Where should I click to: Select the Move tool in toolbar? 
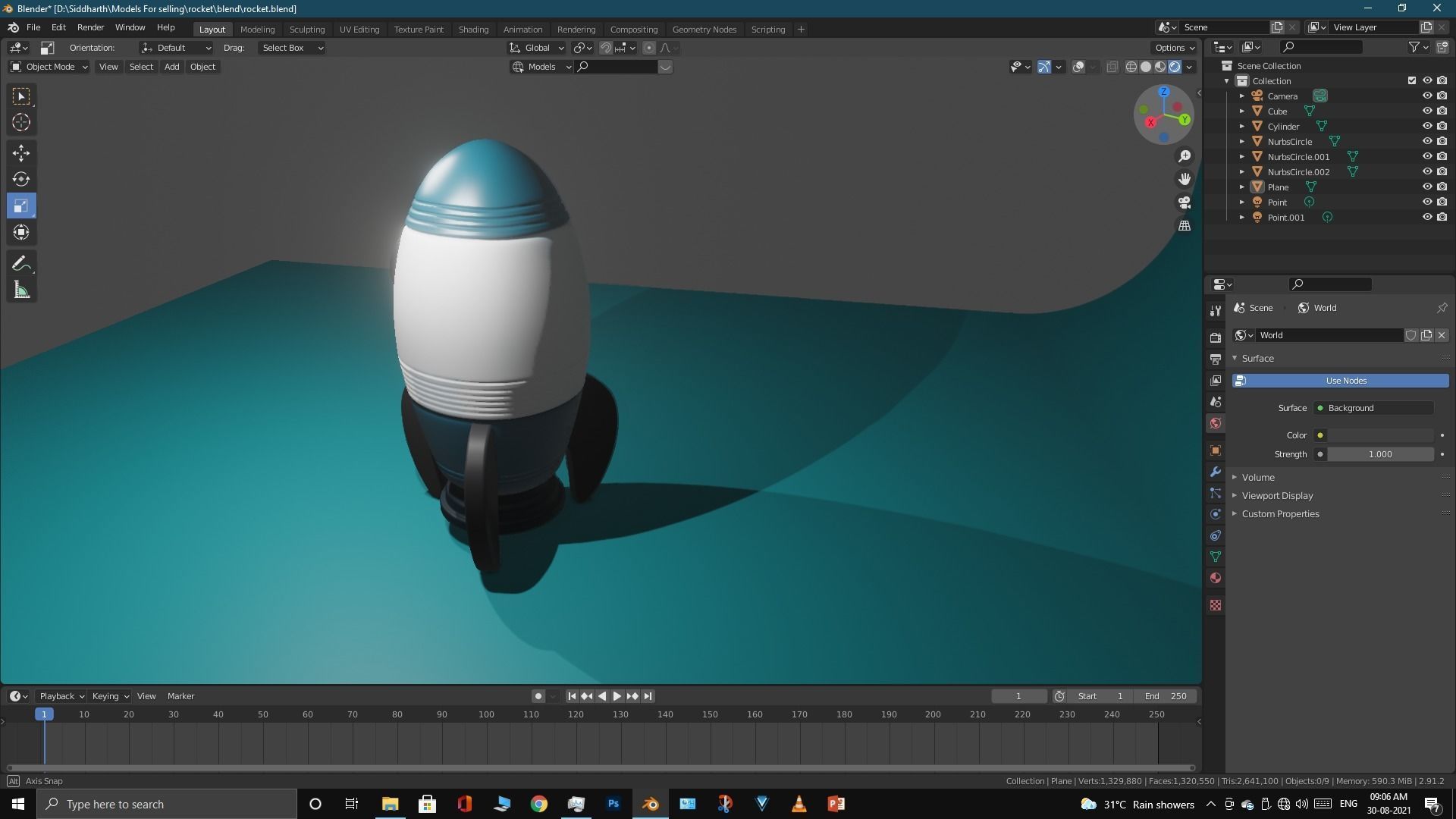(21, 152)
